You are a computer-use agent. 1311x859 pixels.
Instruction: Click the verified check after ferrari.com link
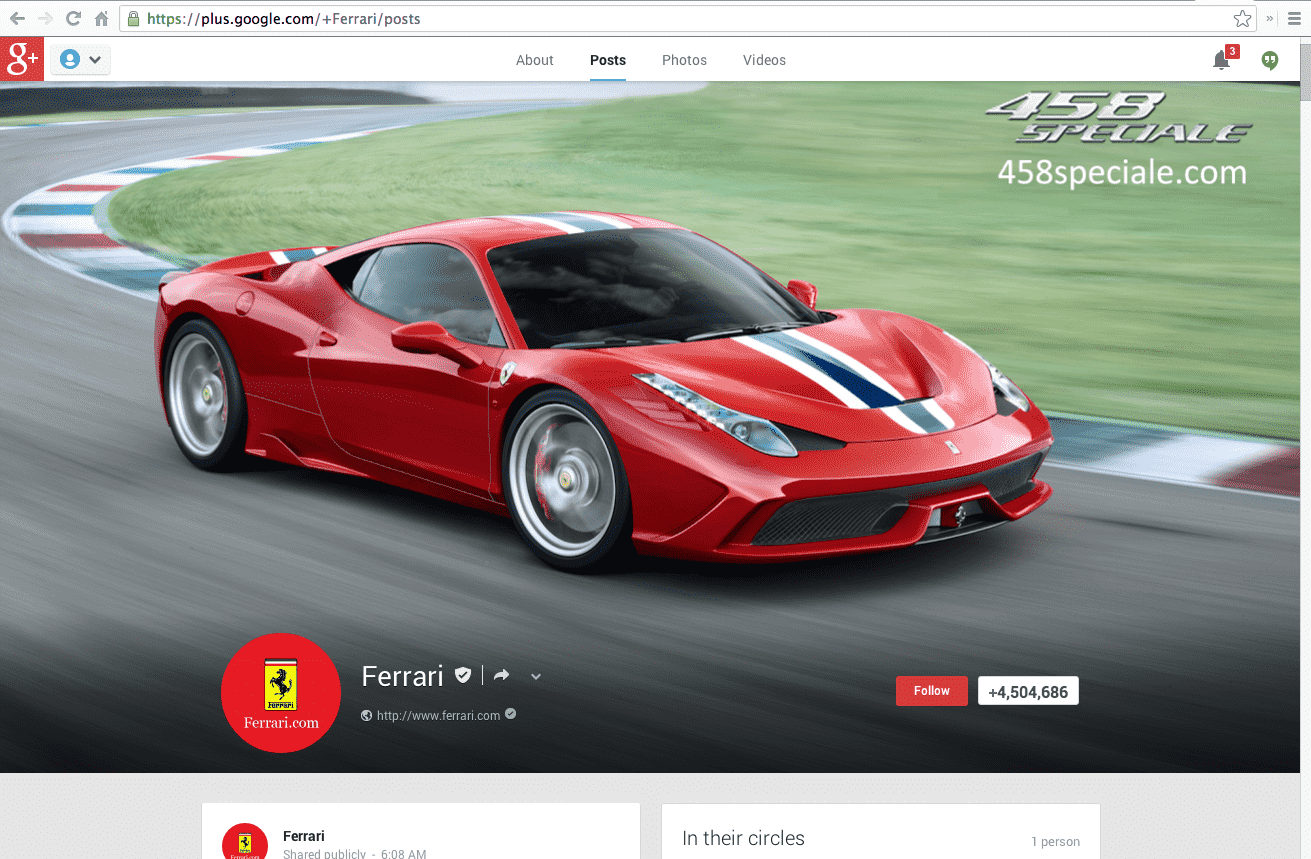tap(511, 714)
